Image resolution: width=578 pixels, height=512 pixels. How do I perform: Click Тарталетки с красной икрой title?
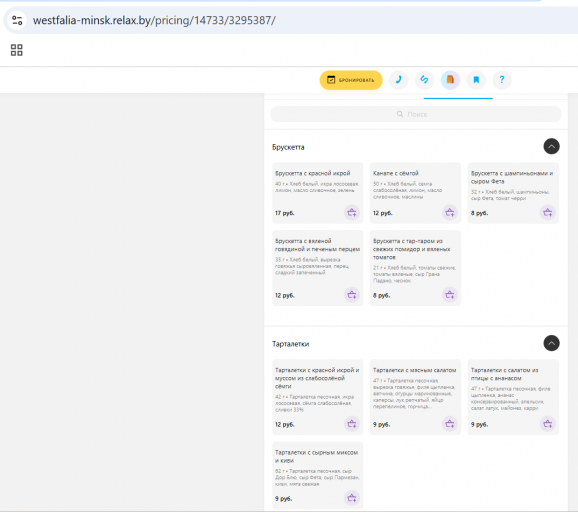tap(317, 378)
